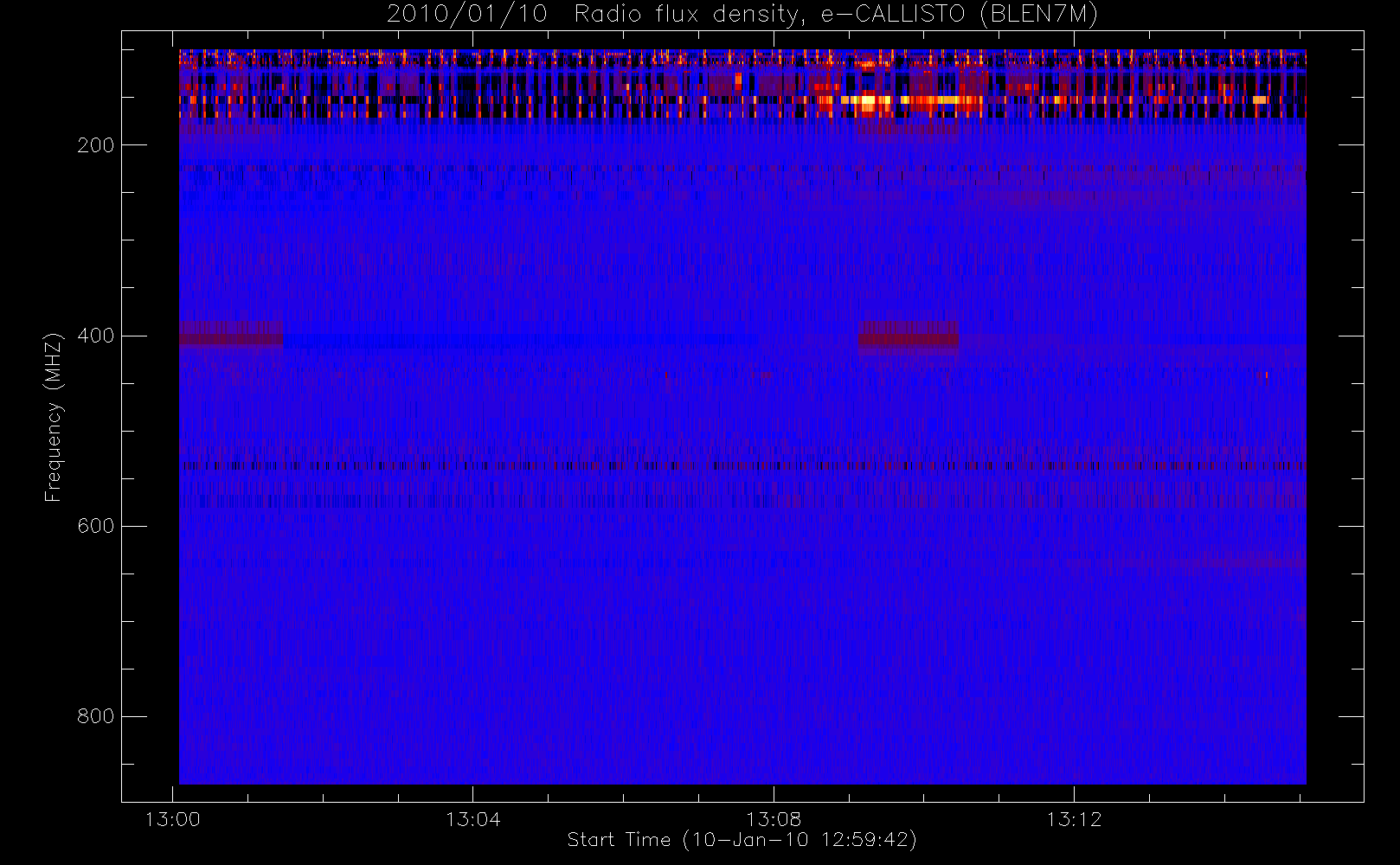Click the 400 frequency tick label
Screen dimensions: 1400x865
[95, 336]
